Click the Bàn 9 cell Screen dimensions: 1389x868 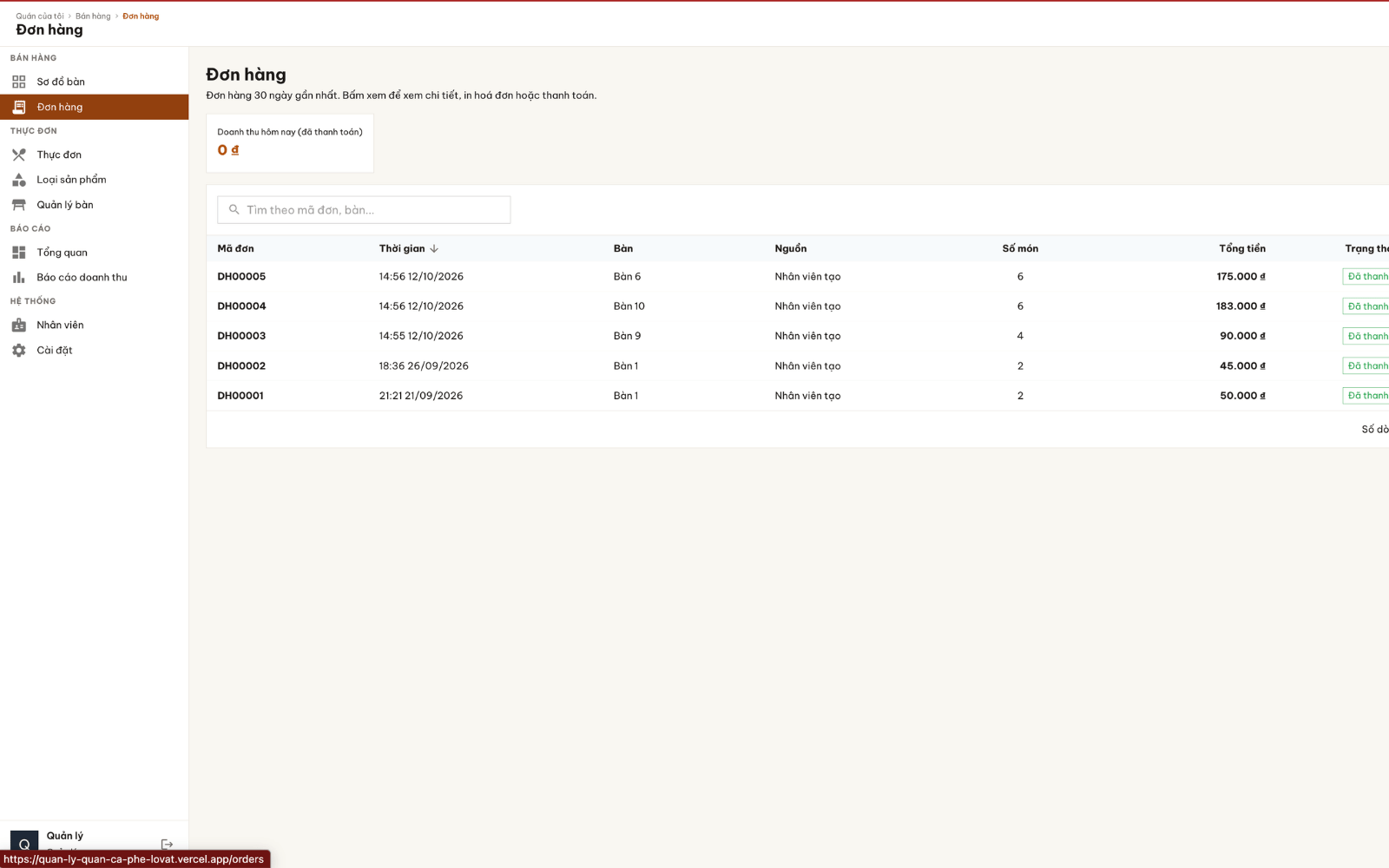pos(627,335)
